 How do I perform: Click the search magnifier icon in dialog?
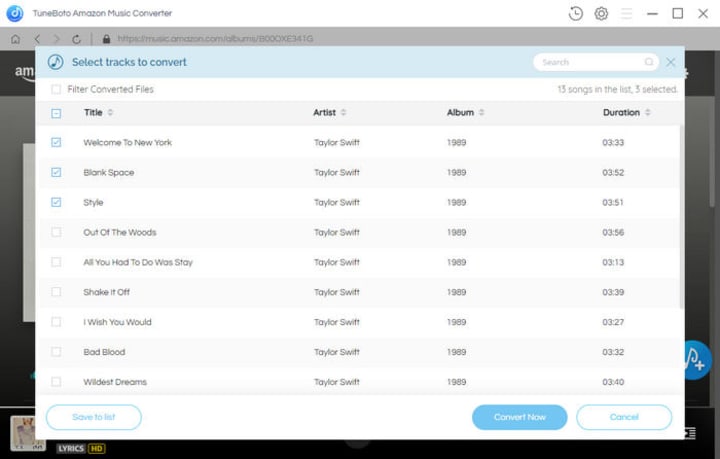point(649,62)
